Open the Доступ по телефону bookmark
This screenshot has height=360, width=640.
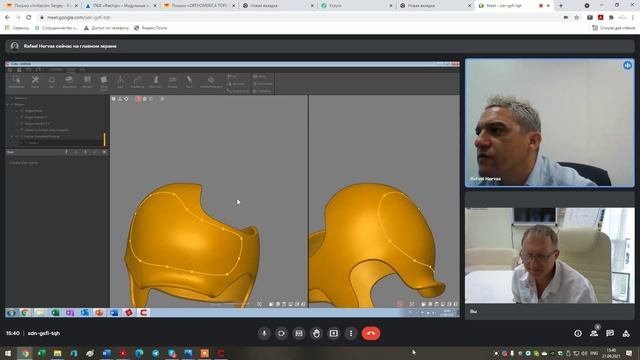(x=106, y=28)
